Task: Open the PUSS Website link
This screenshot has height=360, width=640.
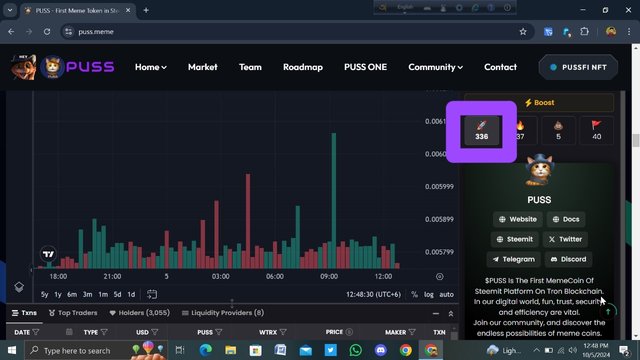Action: [518, 219]
